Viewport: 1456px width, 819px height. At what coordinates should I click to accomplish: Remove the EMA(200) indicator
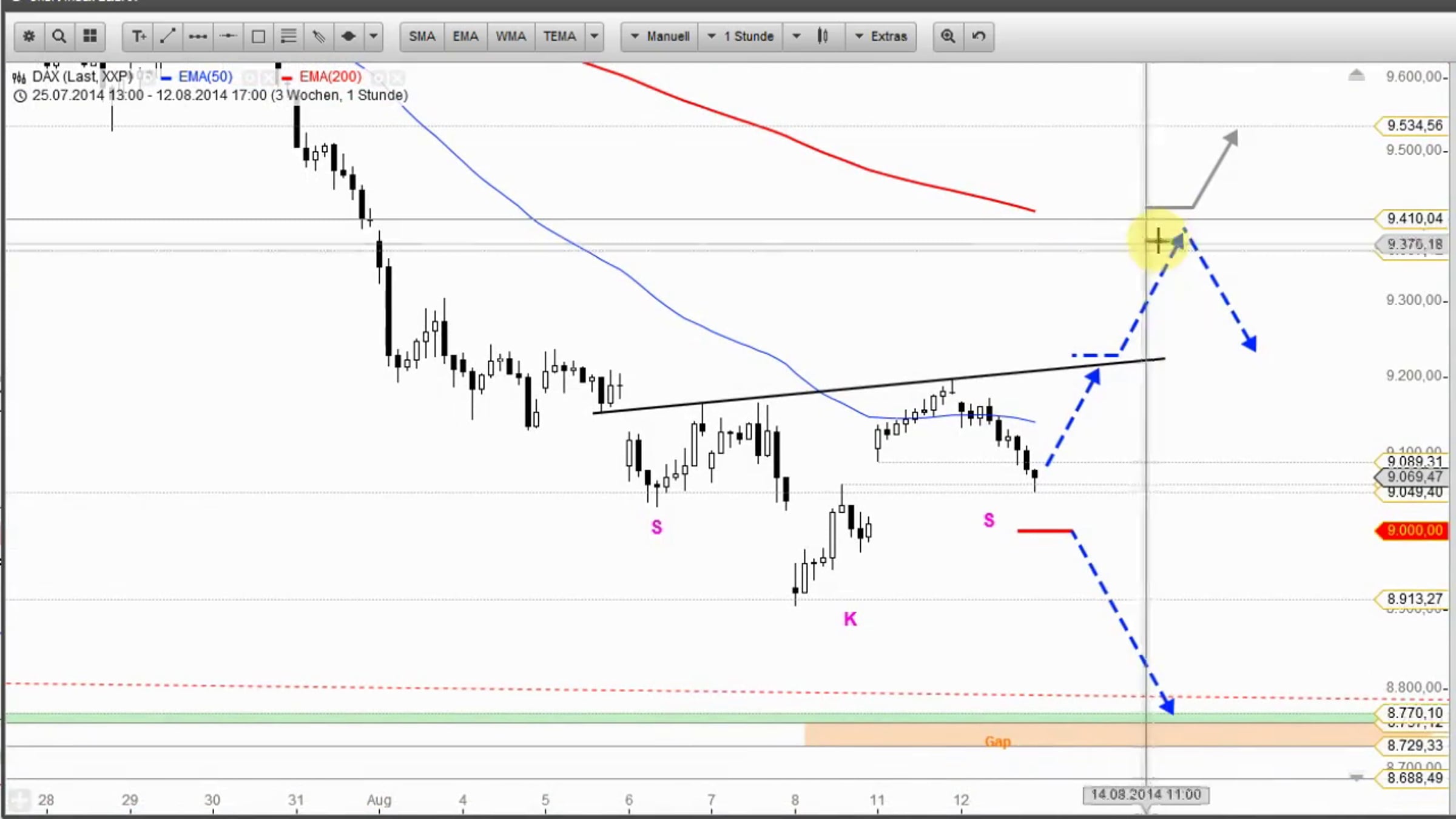397,78
